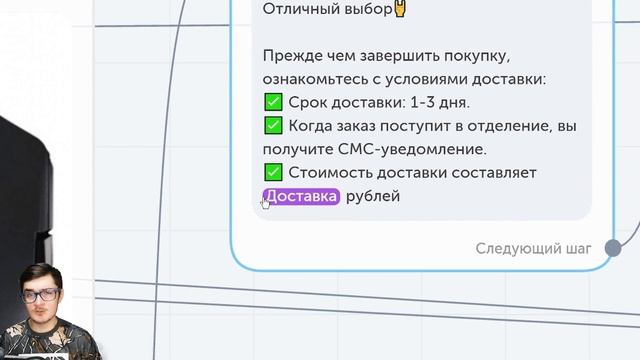Screen dimensions: 640x360
Task: Click the text 'Стоимость доставки составляет'
Action: 412,173
